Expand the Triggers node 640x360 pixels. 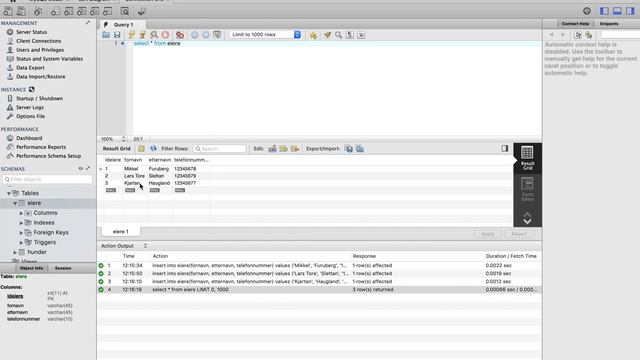point(21,242)
